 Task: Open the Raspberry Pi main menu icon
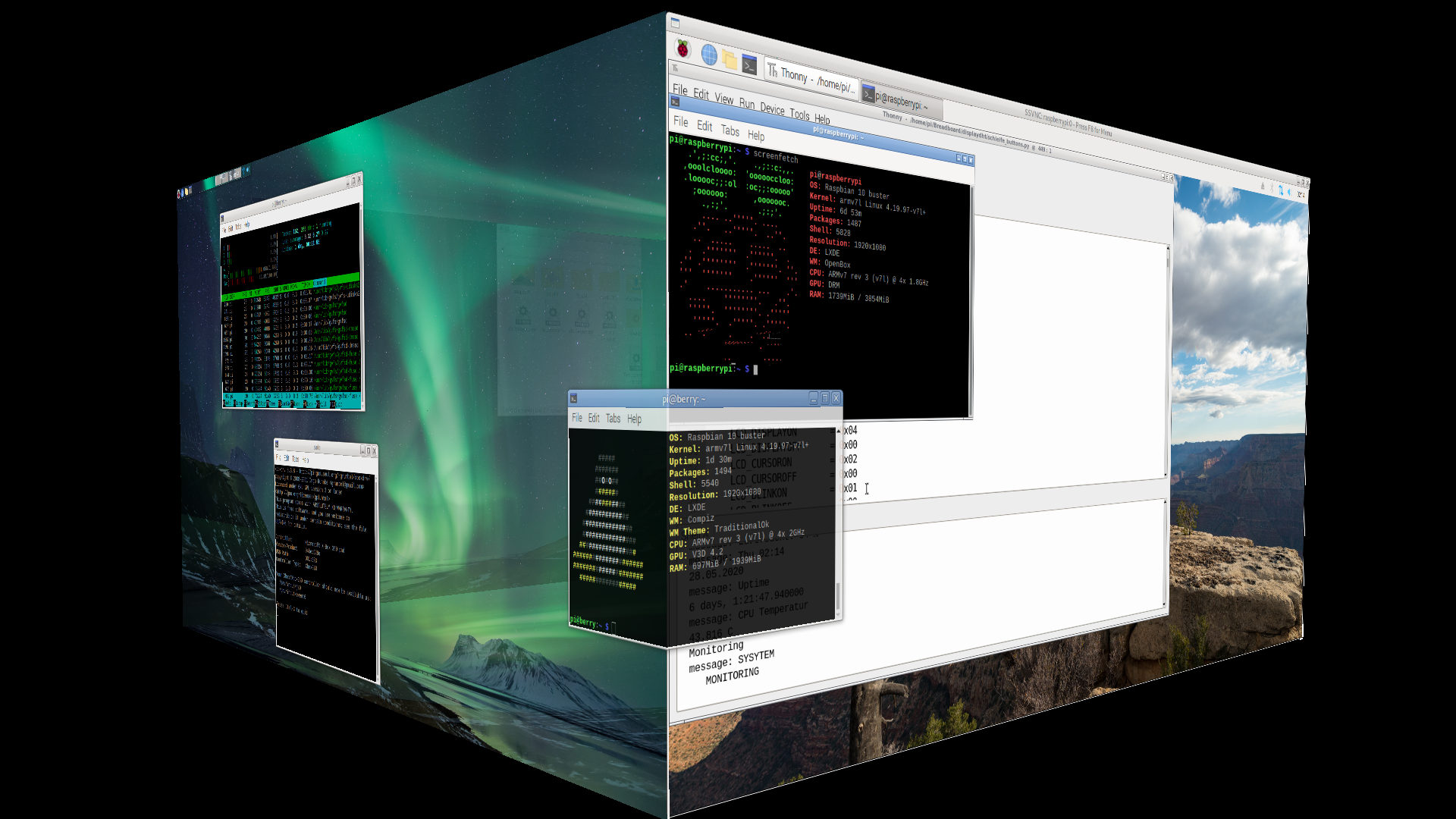(x=682, y=49)
